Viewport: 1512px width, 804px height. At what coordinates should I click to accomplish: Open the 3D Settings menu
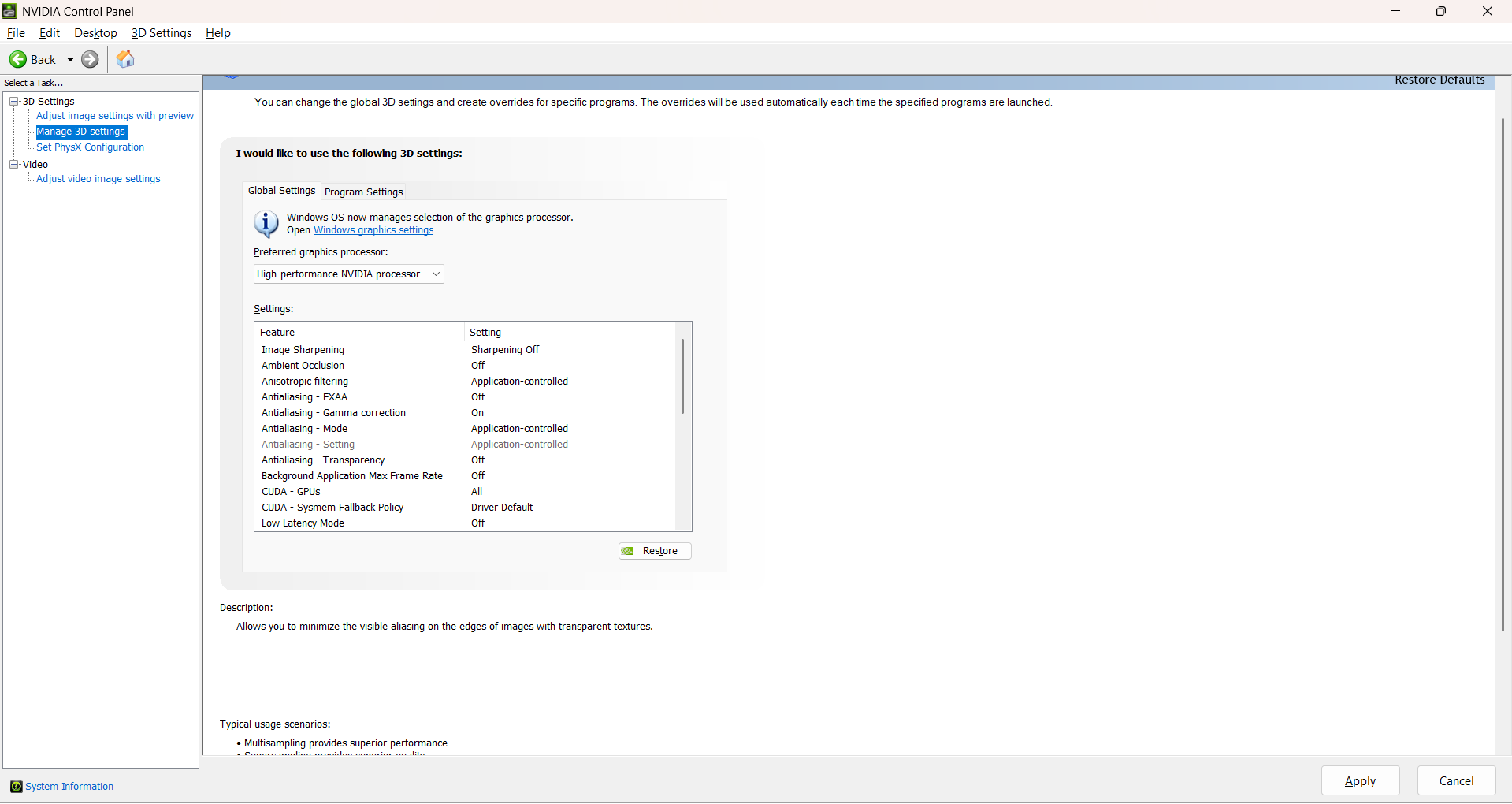pyautogui.click(x=162, y=33)
